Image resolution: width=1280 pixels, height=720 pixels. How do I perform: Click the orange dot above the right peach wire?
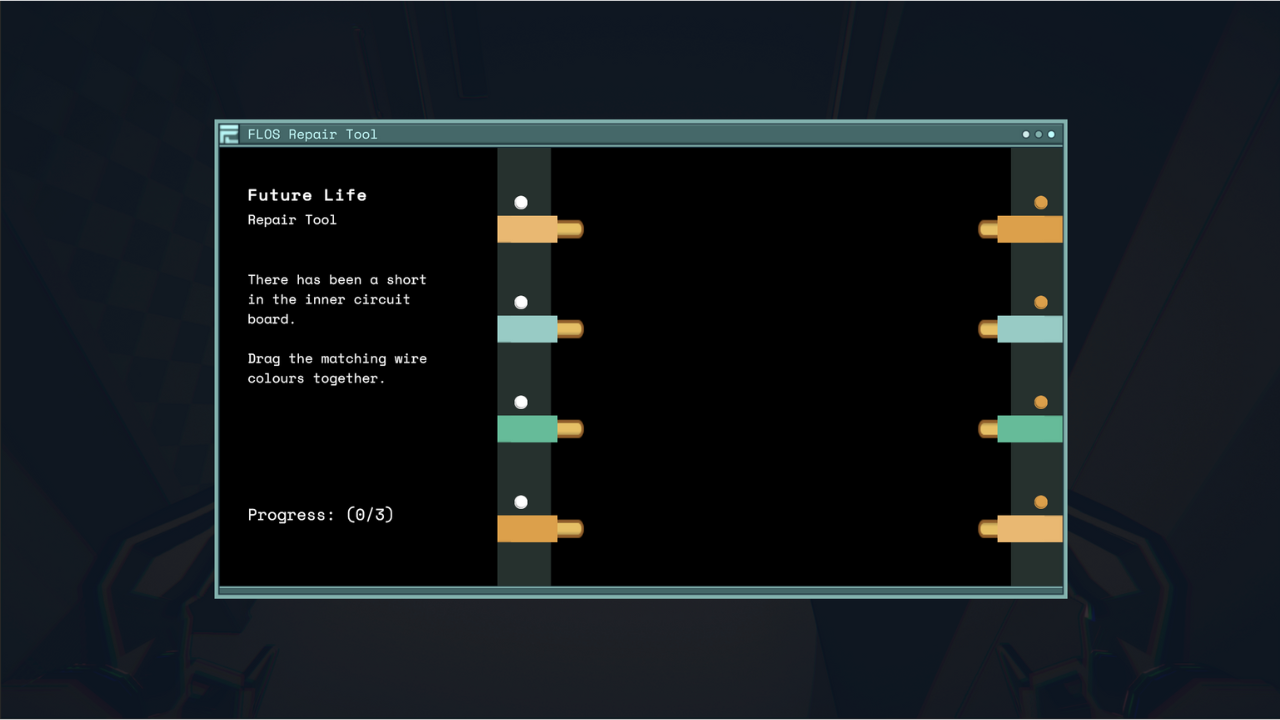click(1041, 502)
